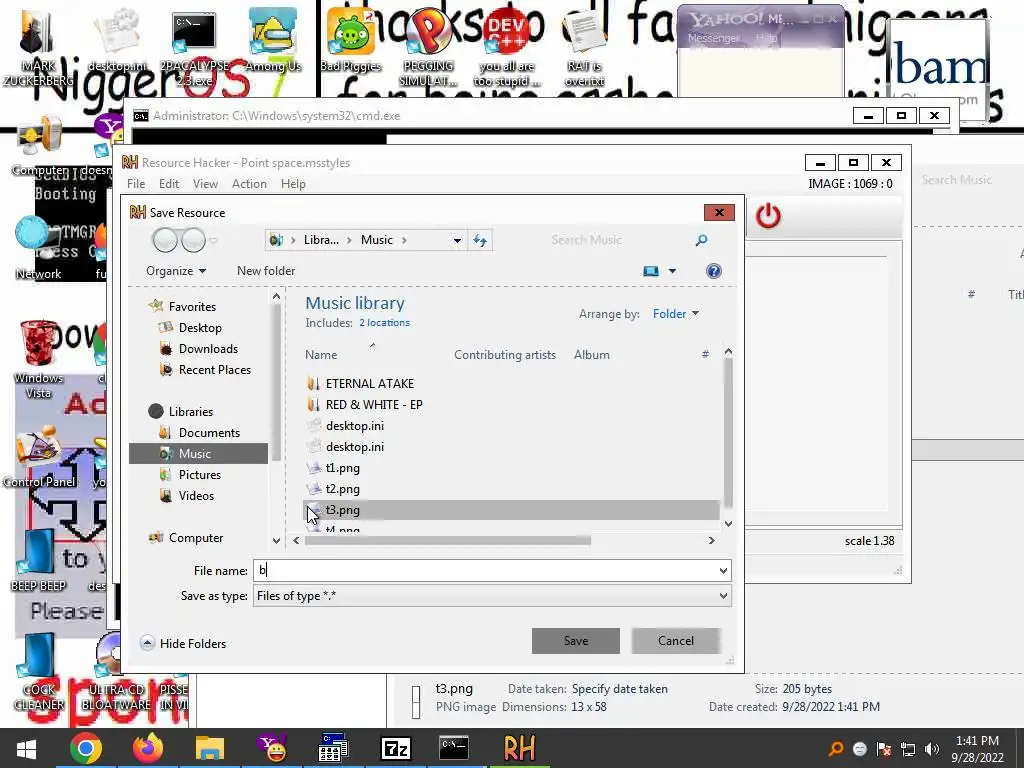This screenshot has height=768, width=1024.
Task: Select the RED & WHITE - EP folder
Action: pyautogui.click(x=374, y=405)
